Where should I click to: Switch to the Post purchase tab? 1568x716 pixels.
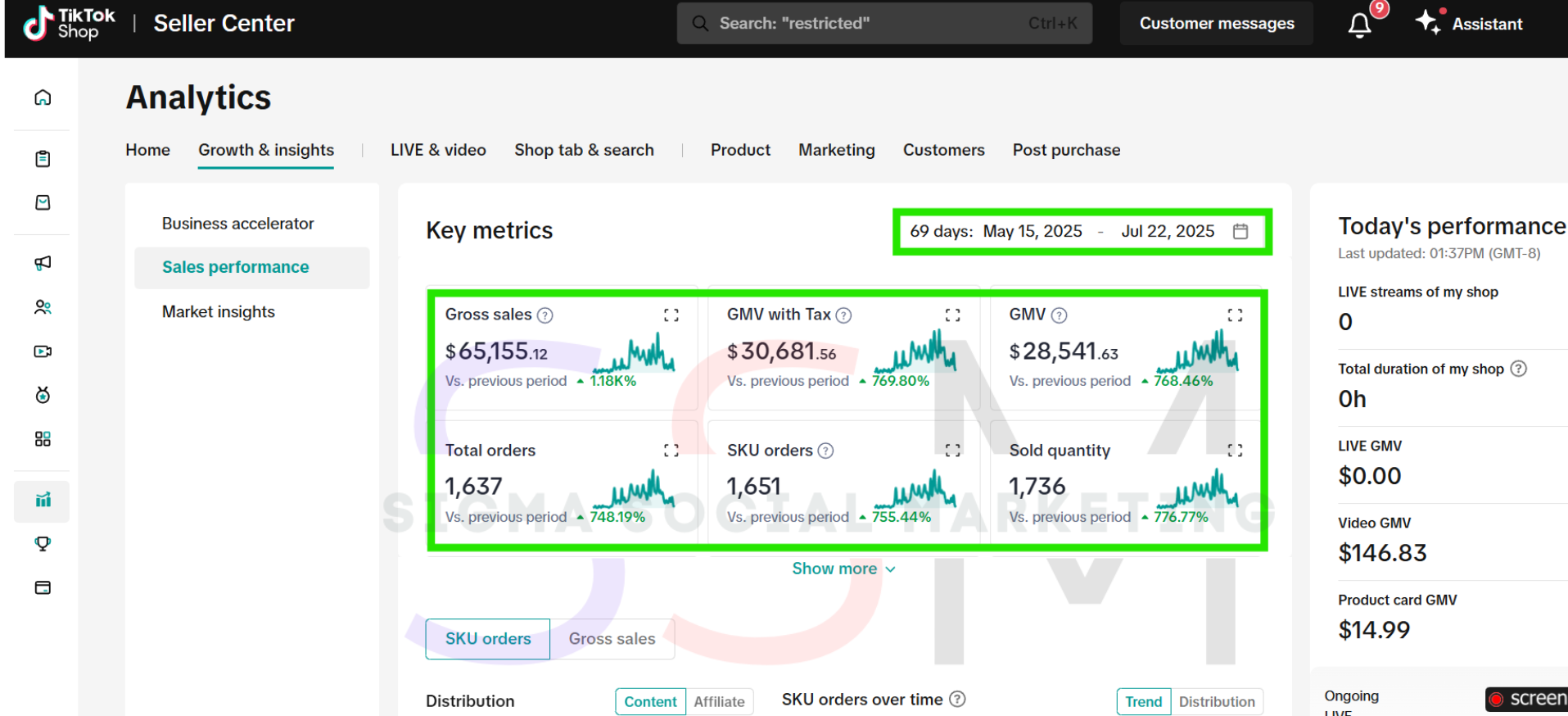tap(1066, 150)
